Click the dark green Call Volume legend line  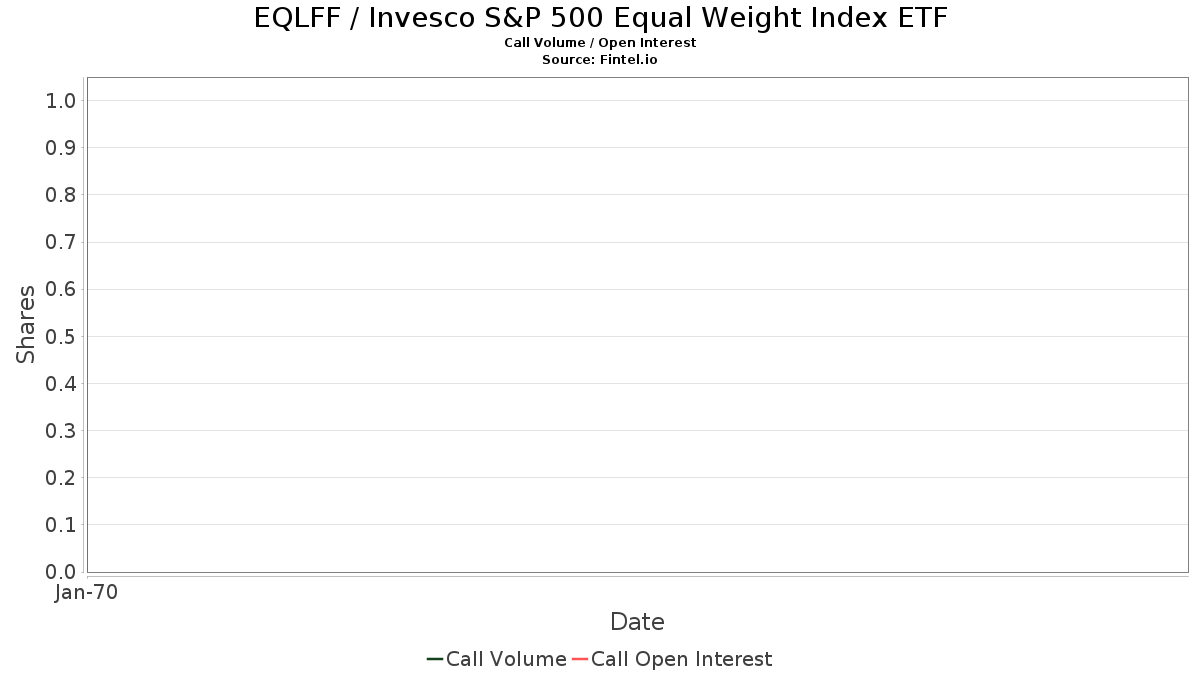click(x=435, y=659)
